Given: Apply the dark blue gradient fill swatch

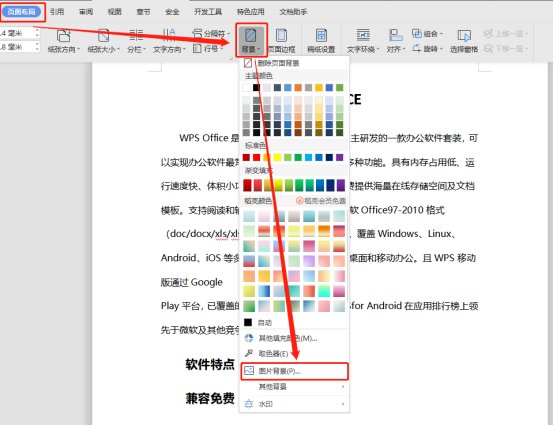Looking at the screenshot, I should (x=330, y=185).
